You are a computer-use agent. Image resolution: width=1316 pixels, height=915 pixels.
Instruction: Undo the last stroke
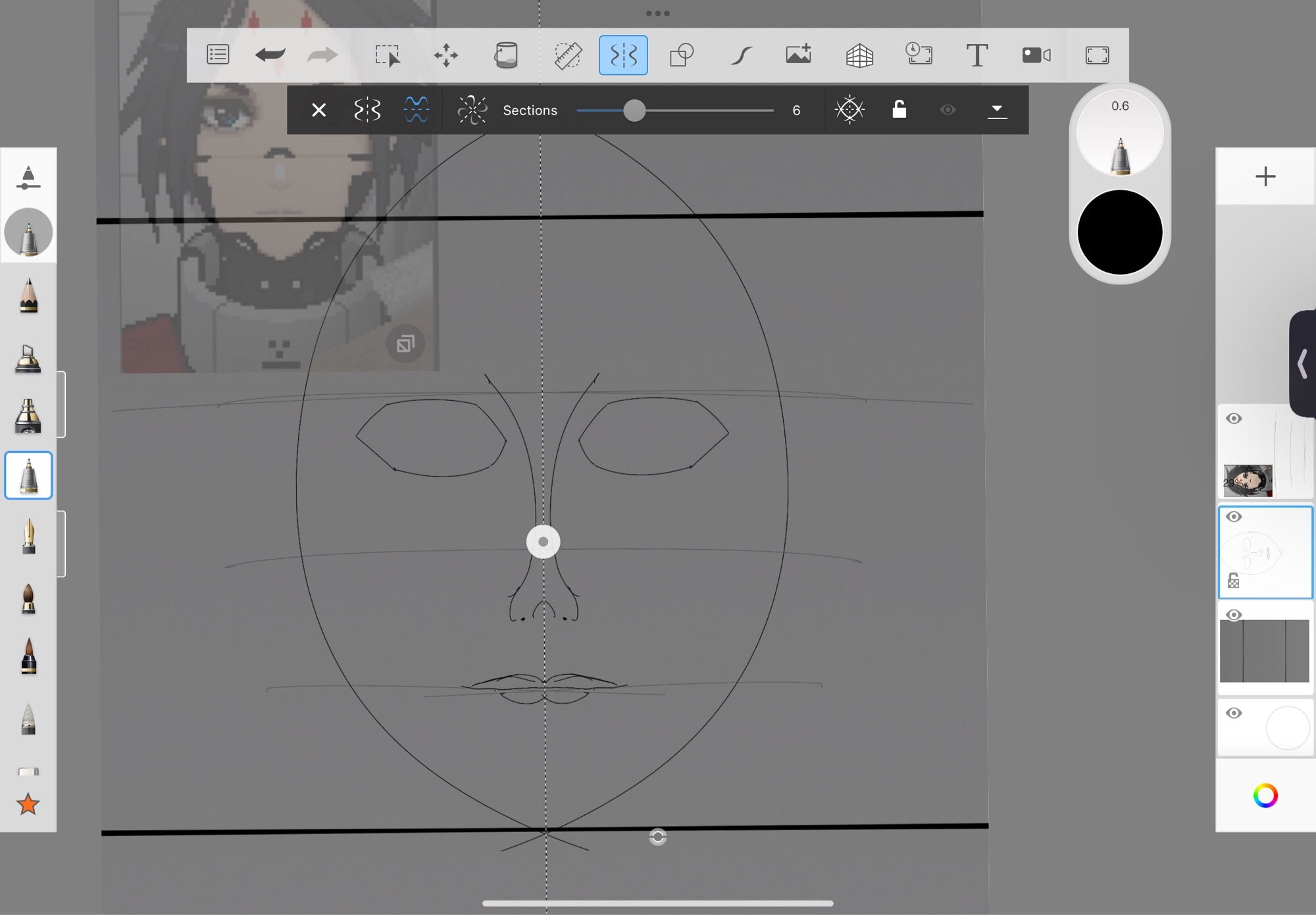(270, 55)
